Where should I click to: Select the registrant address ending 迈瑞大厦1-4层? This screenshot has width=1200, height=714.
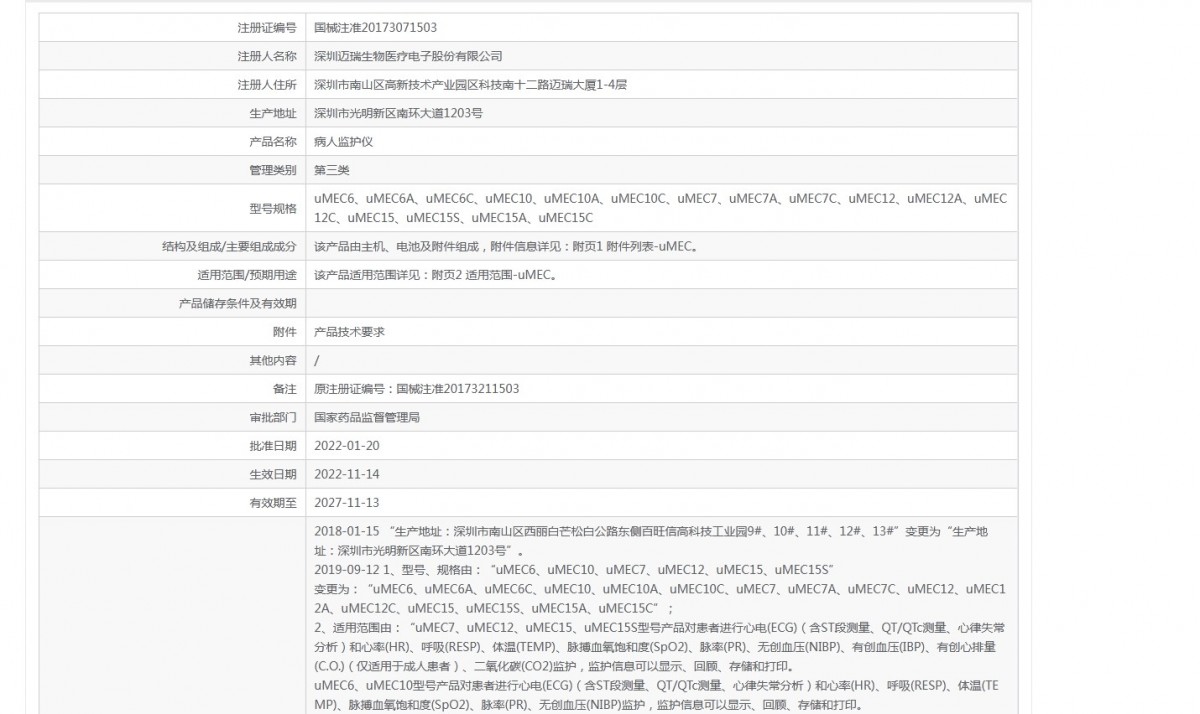tap(470, 85)
